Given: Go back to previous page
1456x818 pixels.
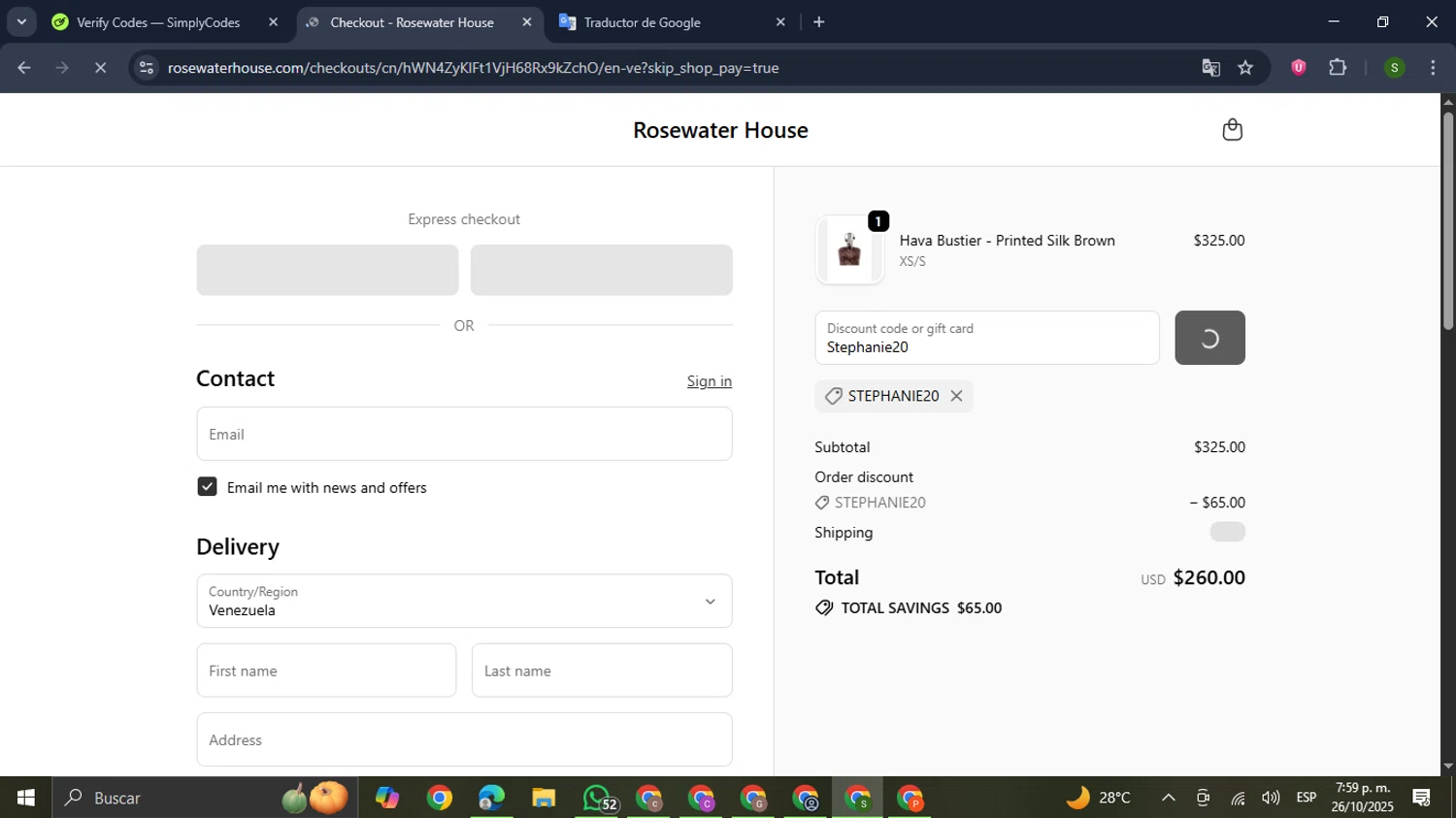Looking at the screenshot, I should coord(24,68).
